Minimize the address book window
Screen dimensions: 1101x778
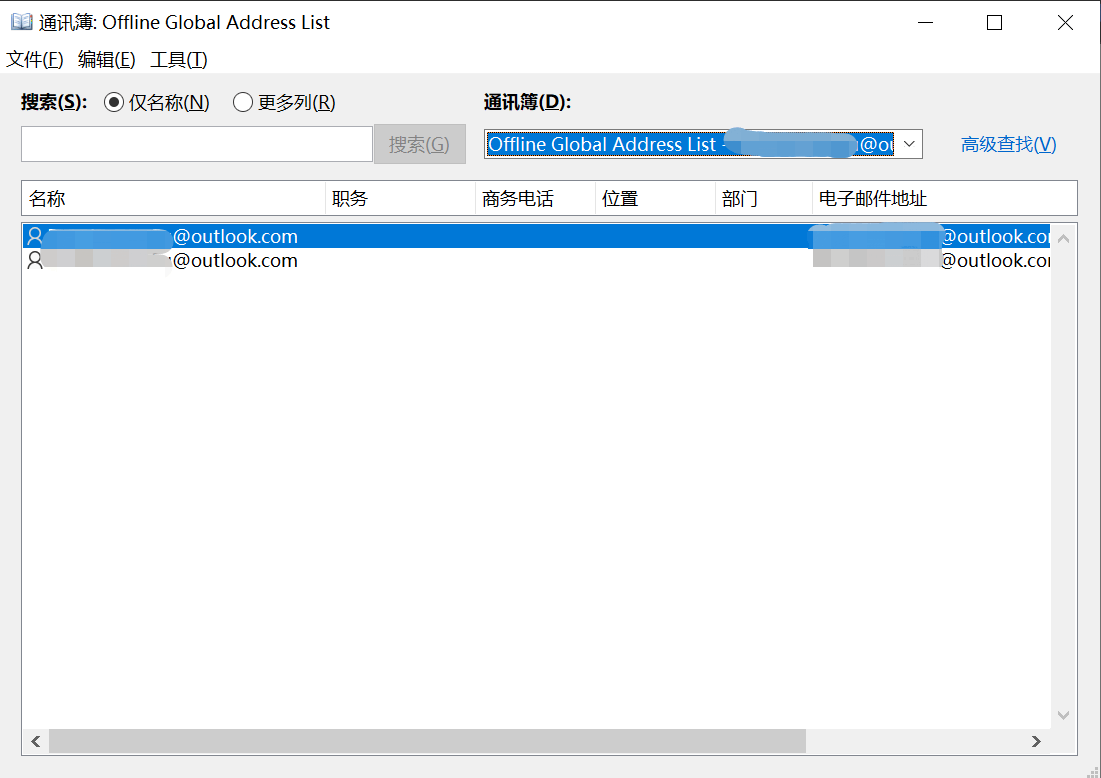tap(925, 22)
